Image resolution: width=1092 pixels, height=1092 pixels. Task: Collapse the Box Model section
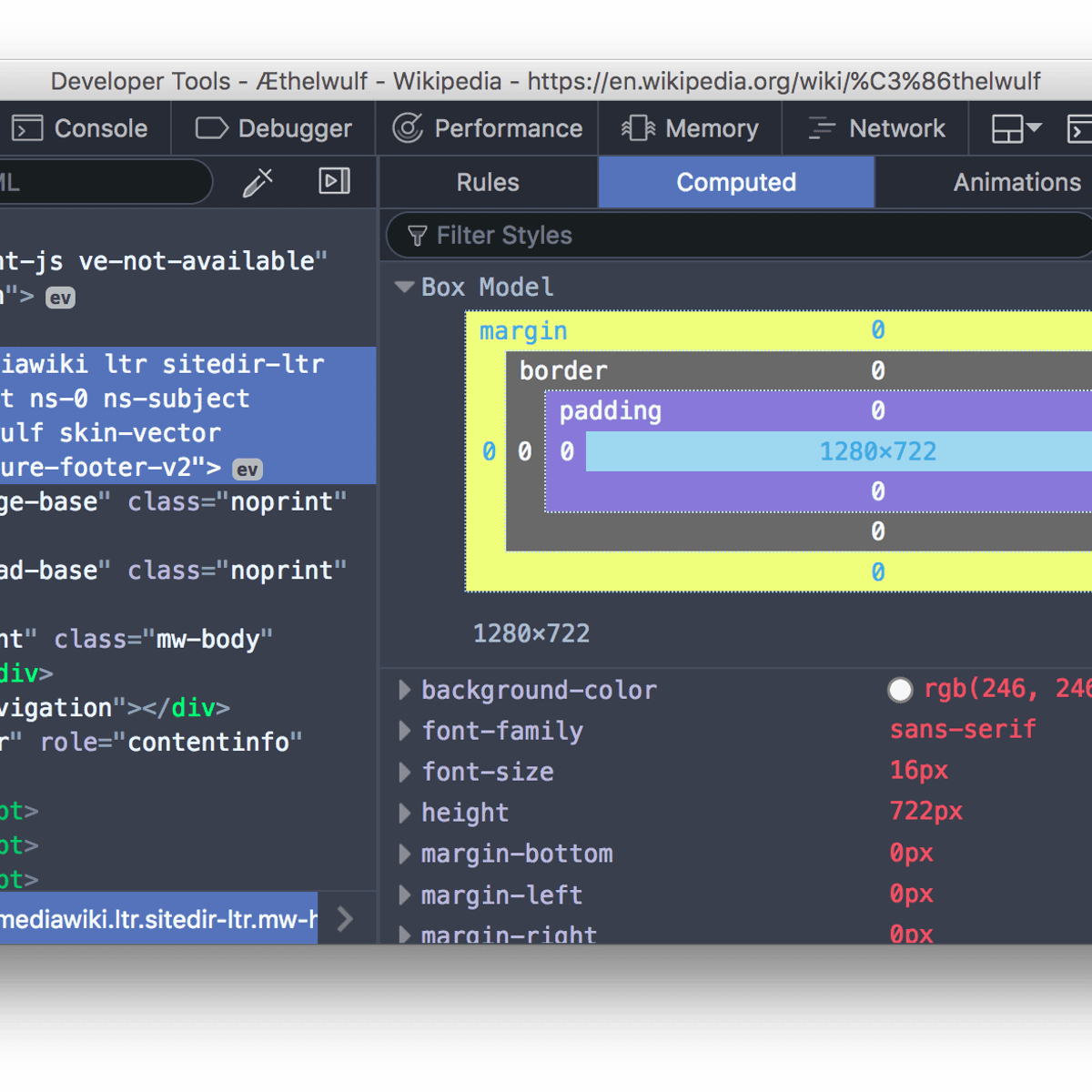point(404,287)
